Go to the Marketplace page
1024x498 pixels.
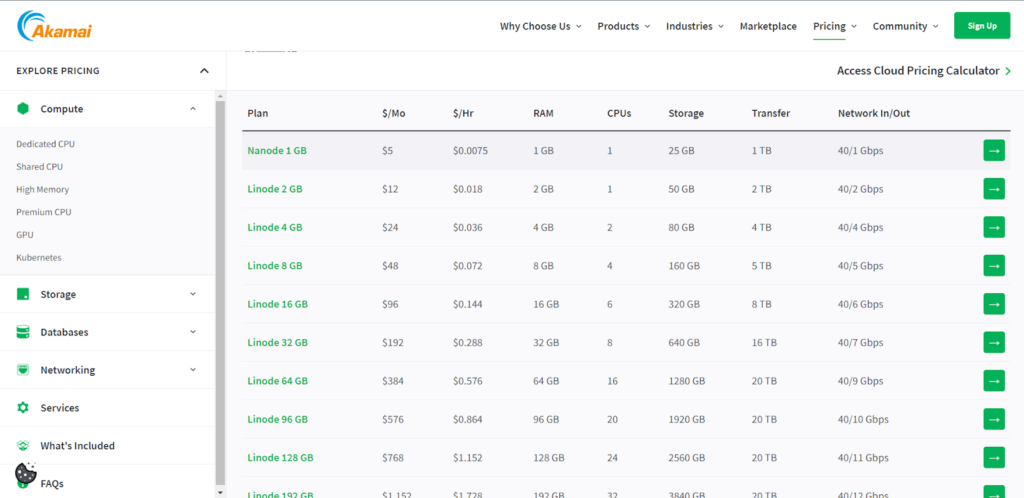pos(768,26)
